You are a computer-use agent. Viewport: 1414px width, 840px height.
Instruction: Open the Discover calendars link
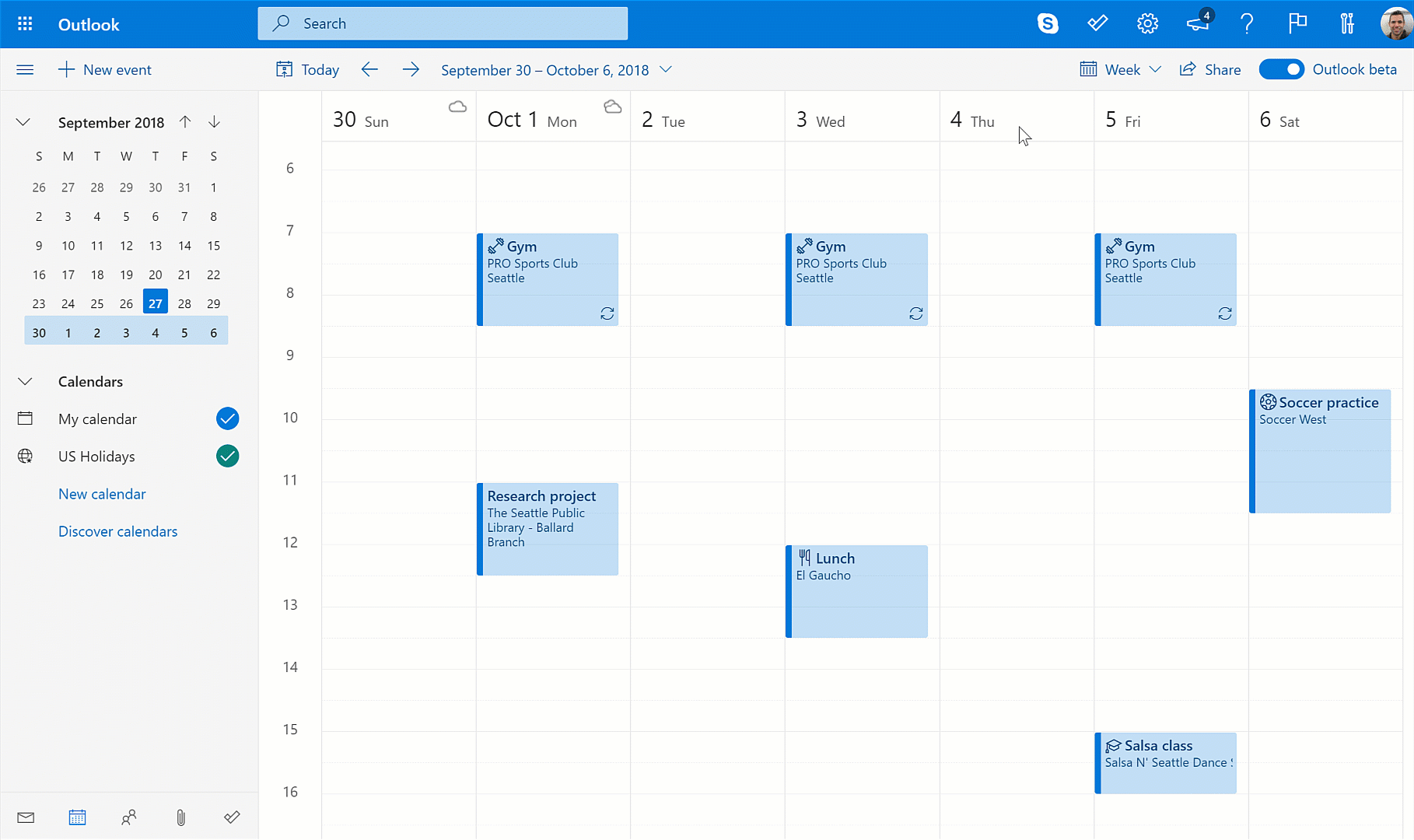117,531
